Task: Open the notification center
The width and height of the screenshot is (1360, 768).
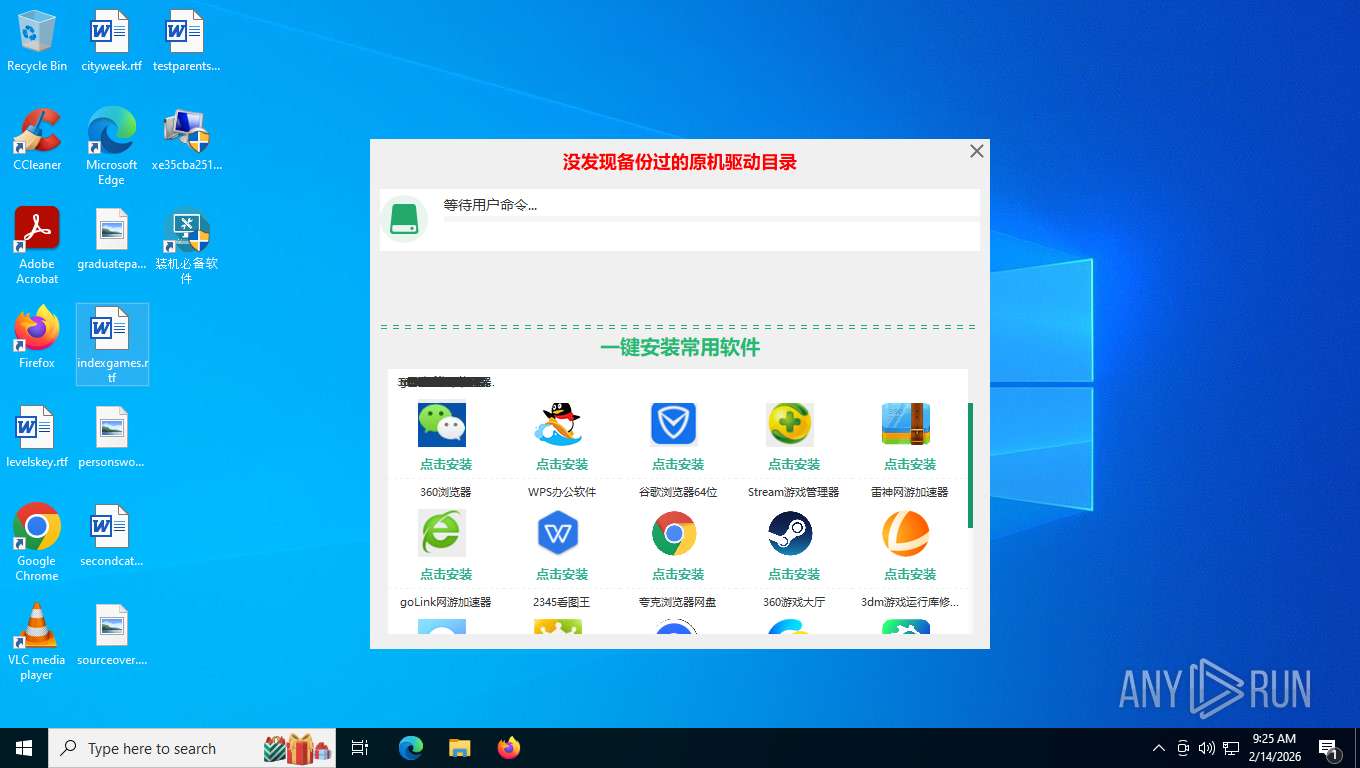Action: coord(1329,748)
